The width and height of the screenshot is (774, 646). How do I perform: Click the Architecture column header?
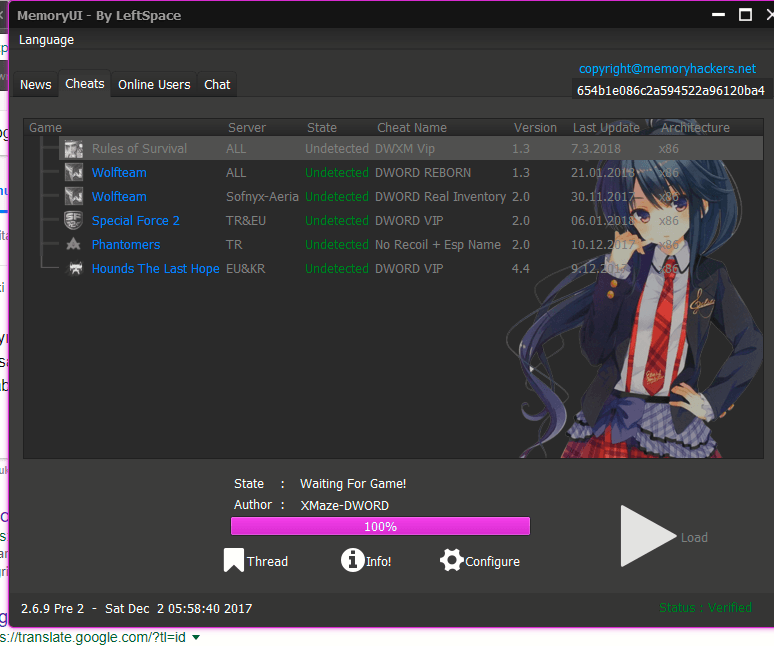click(695, 128)
